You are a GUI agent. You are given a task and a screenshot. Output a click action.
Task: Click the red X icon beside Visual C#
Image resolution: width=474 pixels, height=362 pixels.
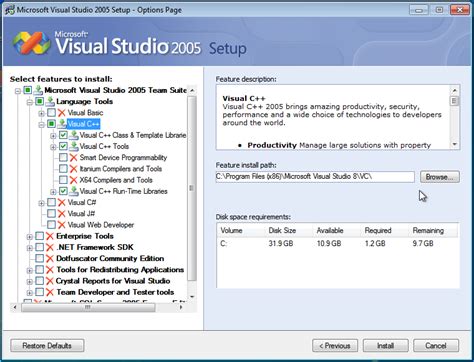(62, 202)
